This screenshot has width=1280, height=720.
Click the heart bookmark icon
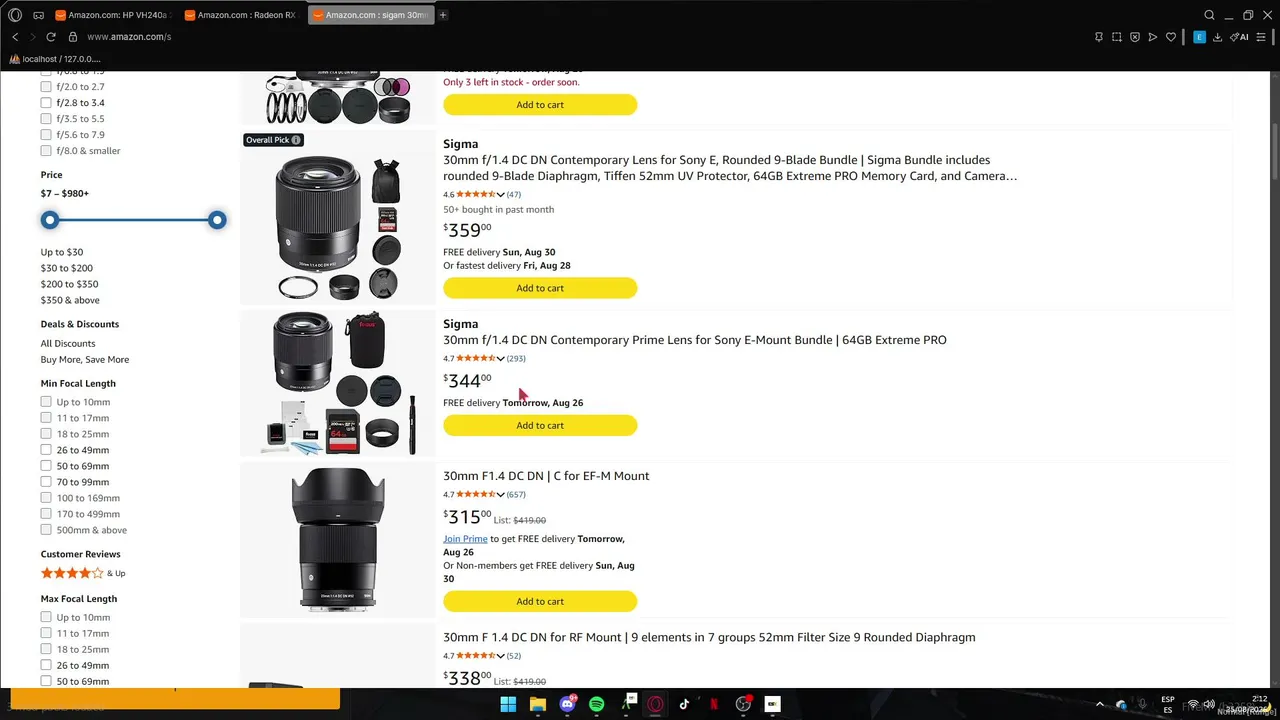point(1171,37)
